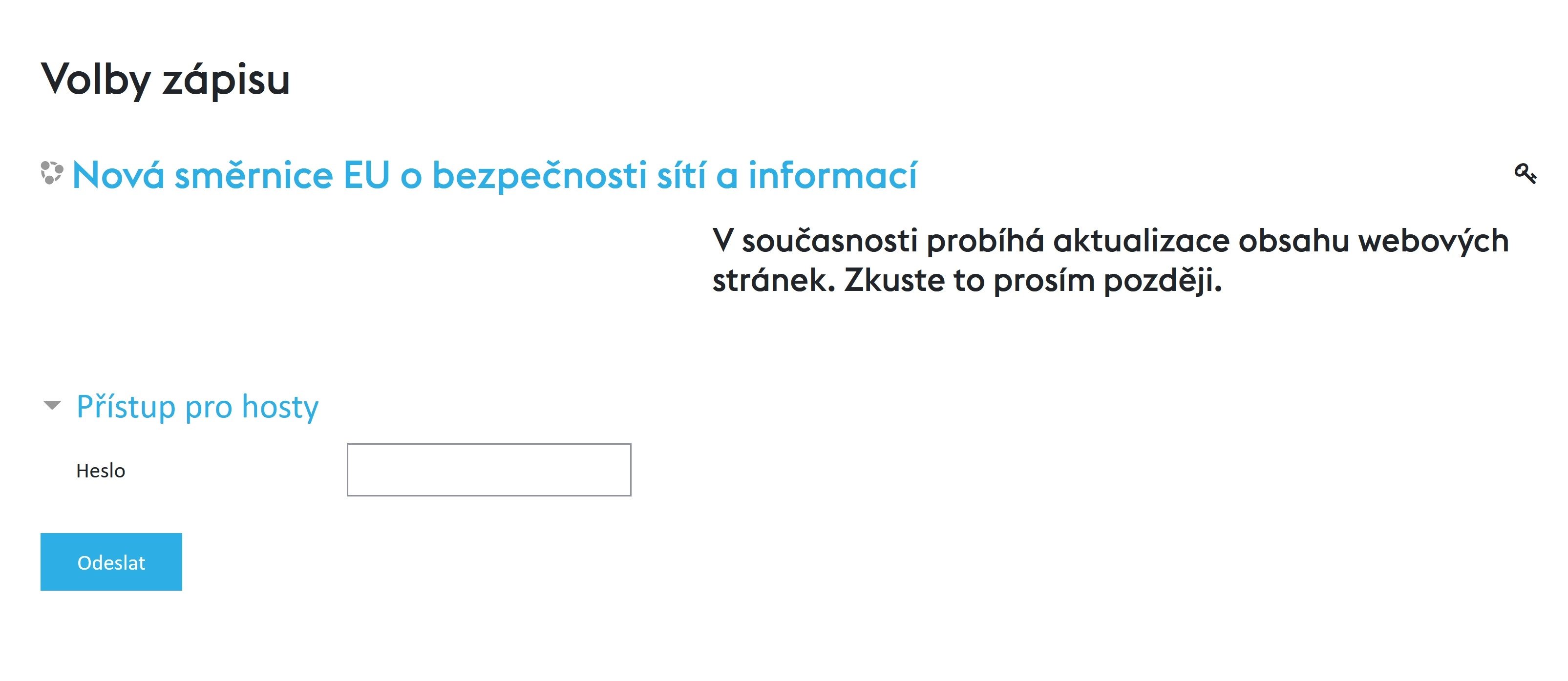Click the password-required key symbol at right
Viewport: 1568px width, 681px height.
tap(1525, 174)
